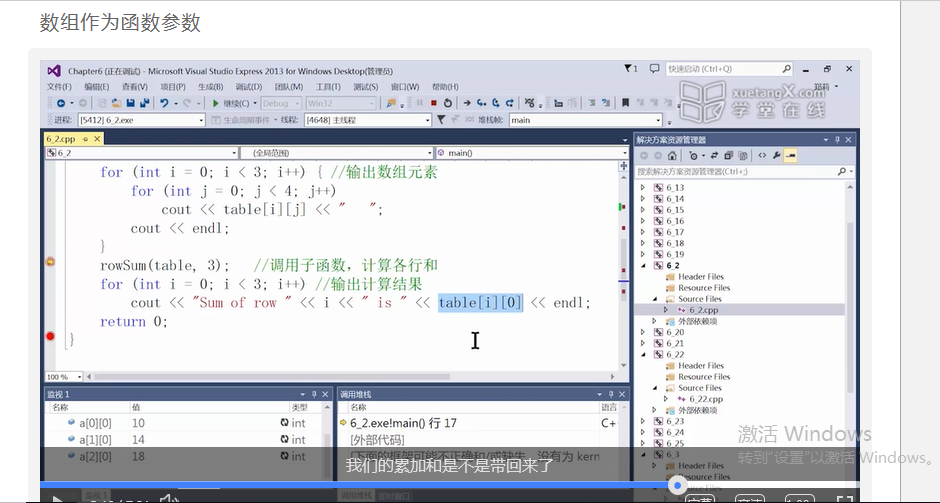Click the Step Out debug icon

510,103
